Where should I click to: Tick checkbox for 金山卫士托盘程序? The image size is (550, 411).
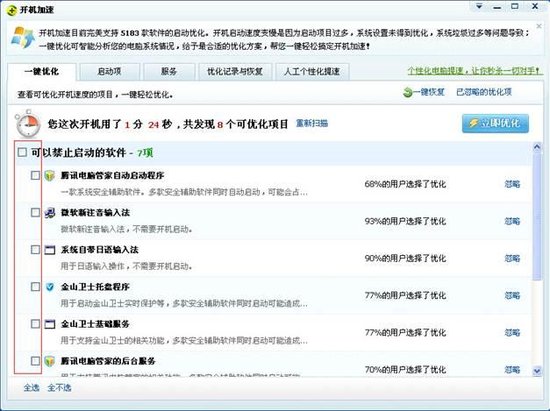(x=35, y=287)
